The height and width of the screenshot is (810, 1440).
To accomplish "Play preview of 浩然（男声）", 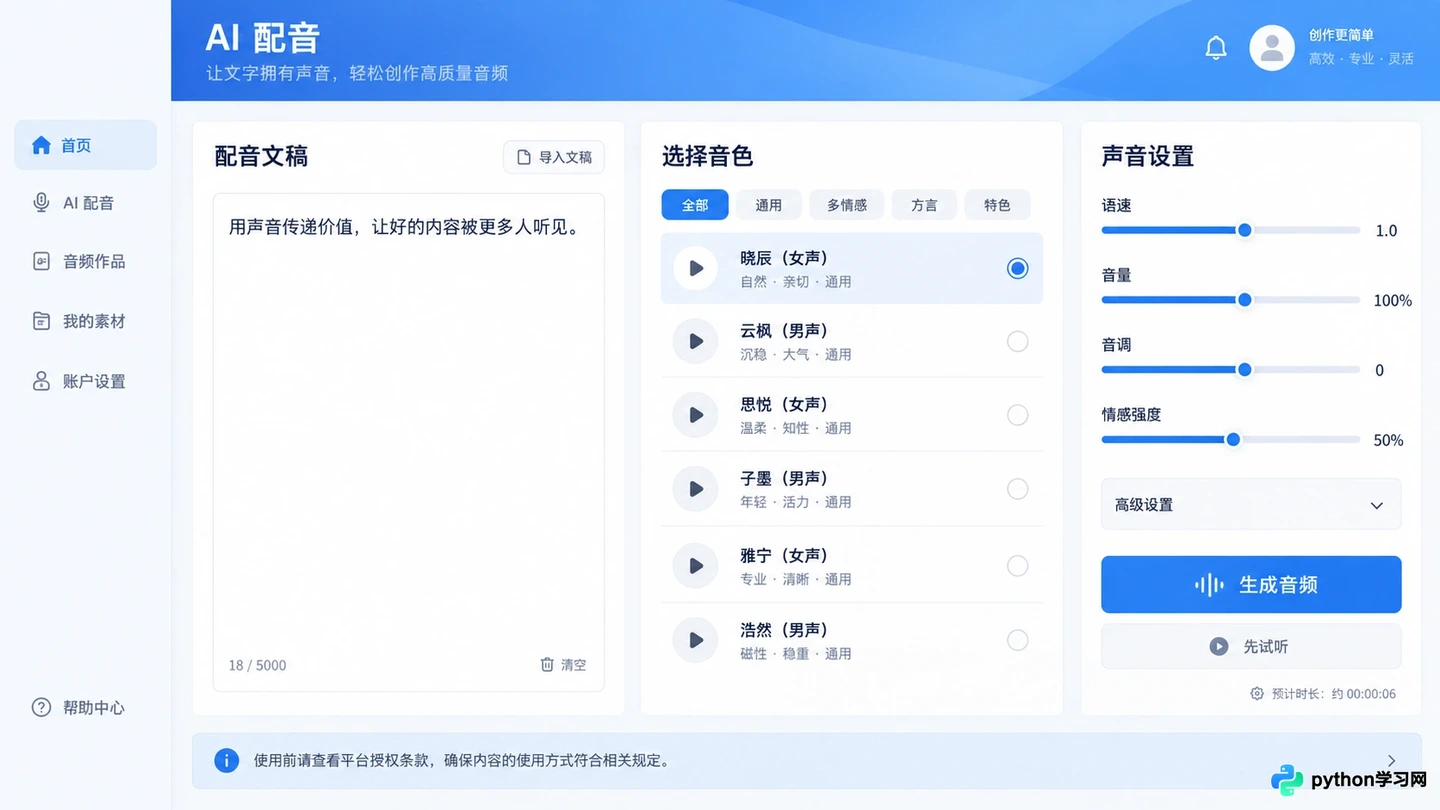I will pyautogui.click(x=695, y=640).
